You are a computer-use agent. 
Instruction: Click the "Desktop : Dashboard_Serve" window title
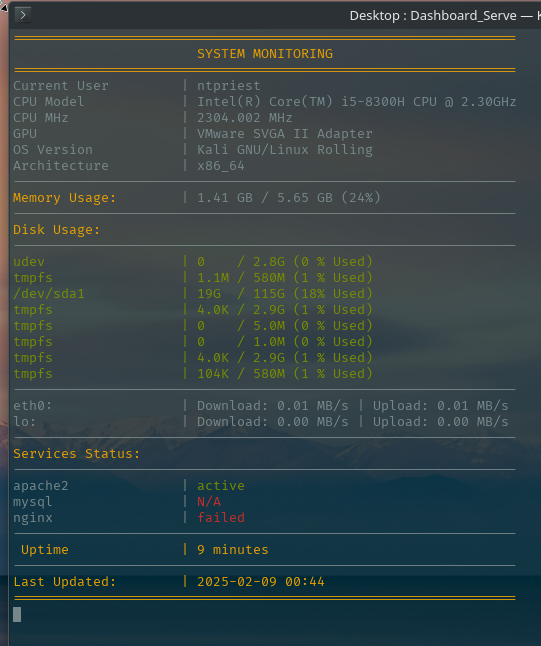(x=433, y=16)
